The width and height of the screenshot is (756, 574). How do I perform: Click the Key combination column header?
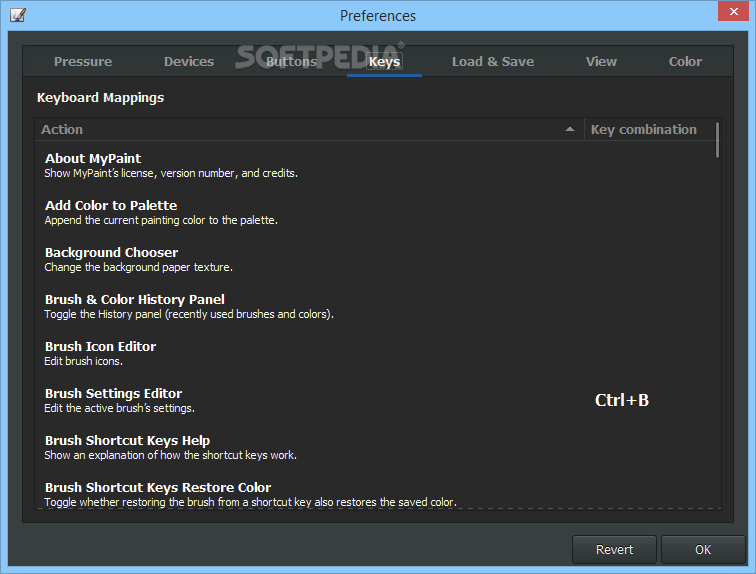[x=649, y=130]
